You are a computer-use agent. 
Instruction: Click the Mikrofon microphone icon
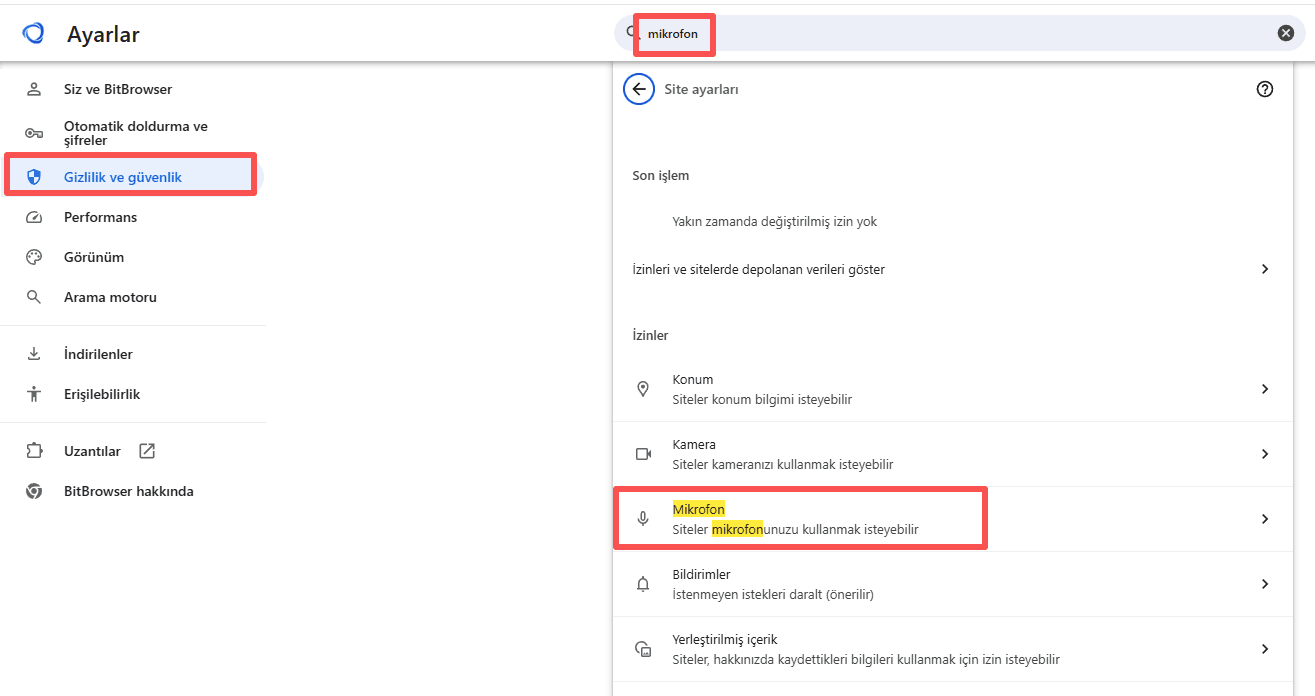click(x=643, y=519)
